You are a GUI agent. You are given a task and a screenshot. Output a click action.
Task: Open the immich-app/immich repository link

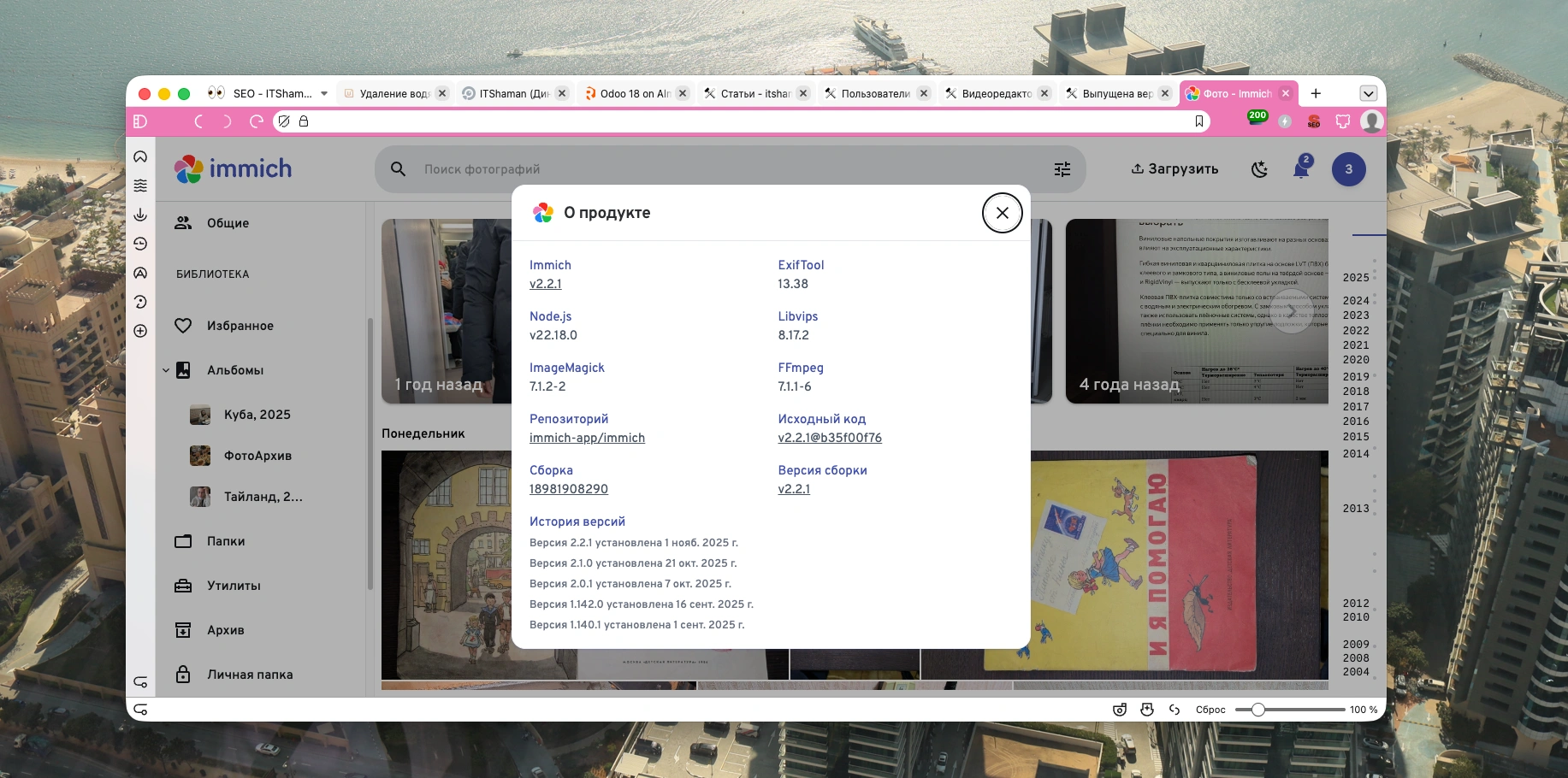click(587, 438)
